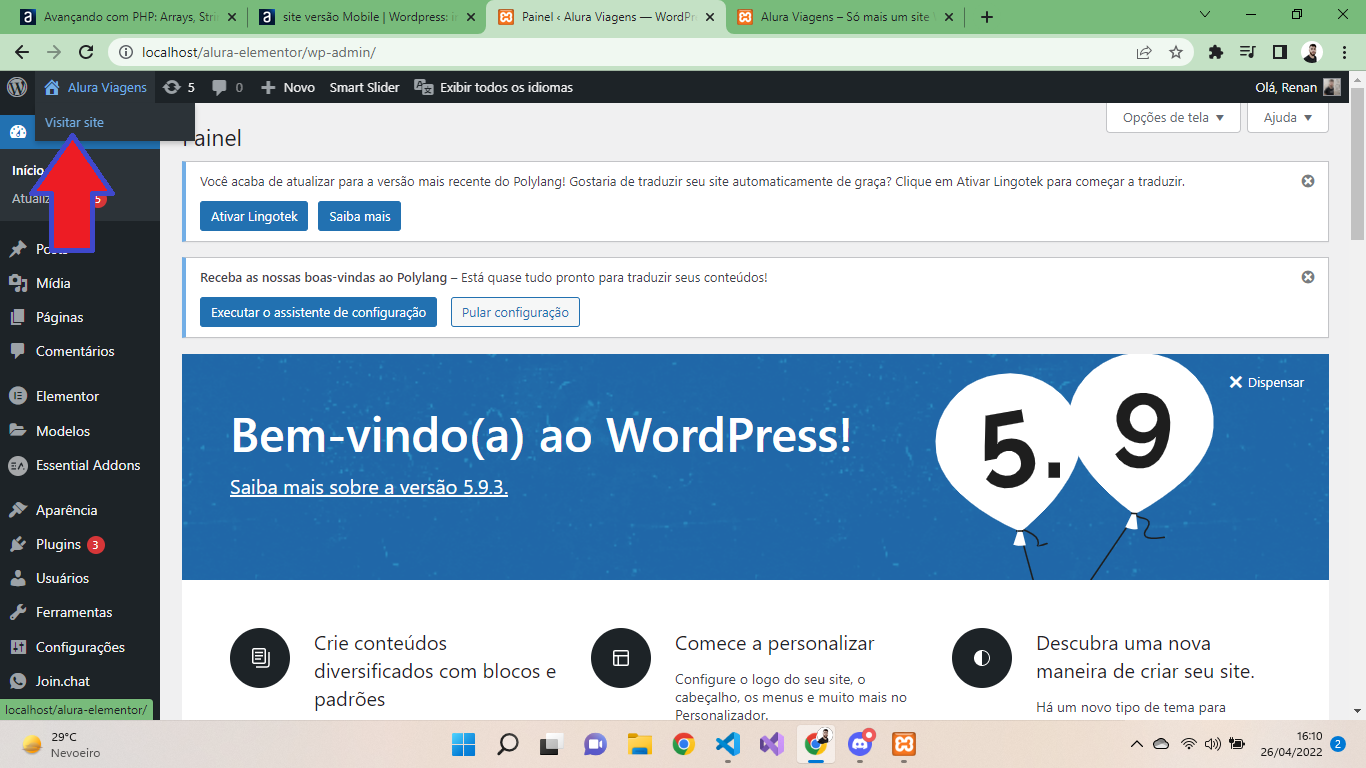Switch to the site versão Mobile tab
This screenshot has height=768, width=1366.
[x=367, y=16]
